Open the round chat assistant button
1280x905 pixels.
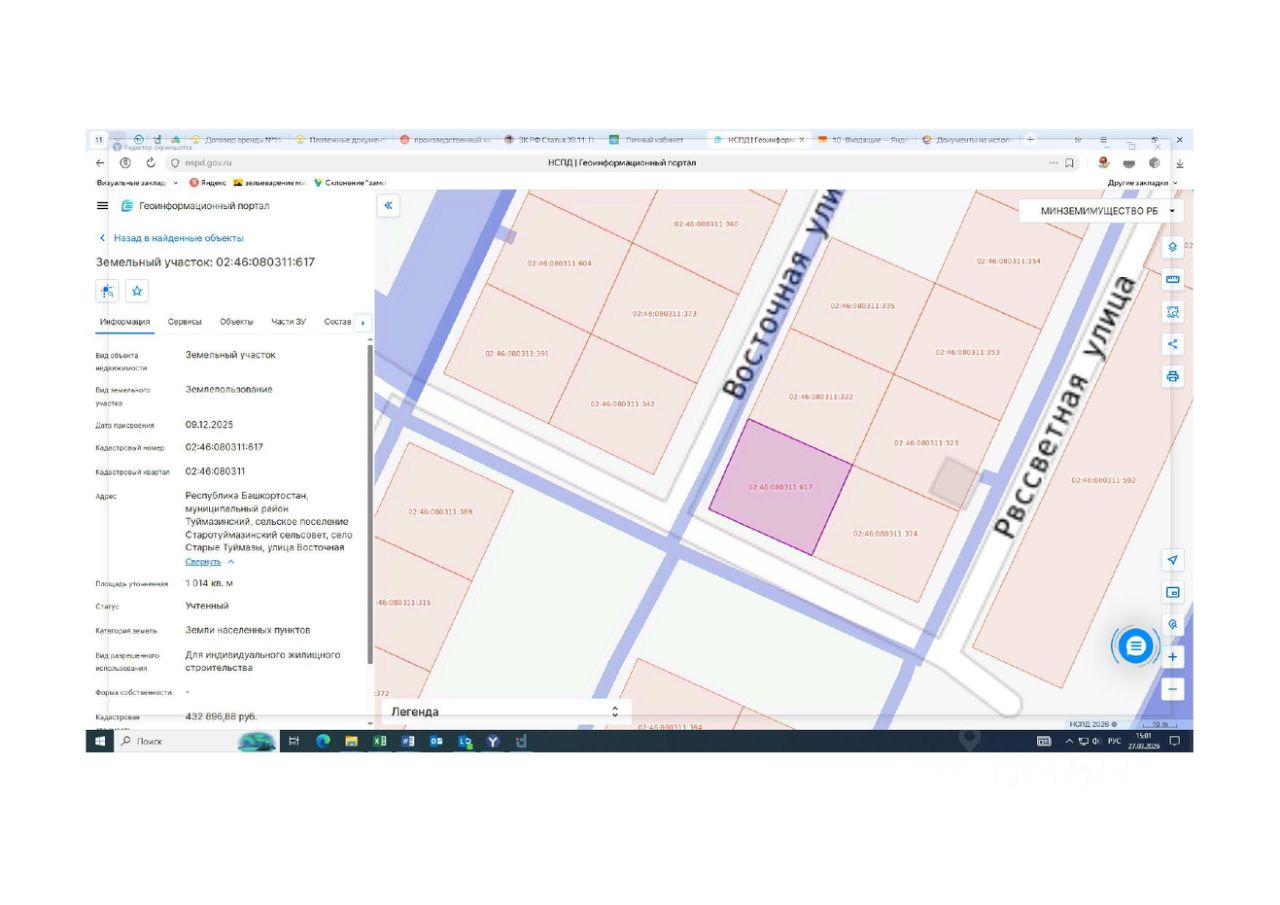1135,646
